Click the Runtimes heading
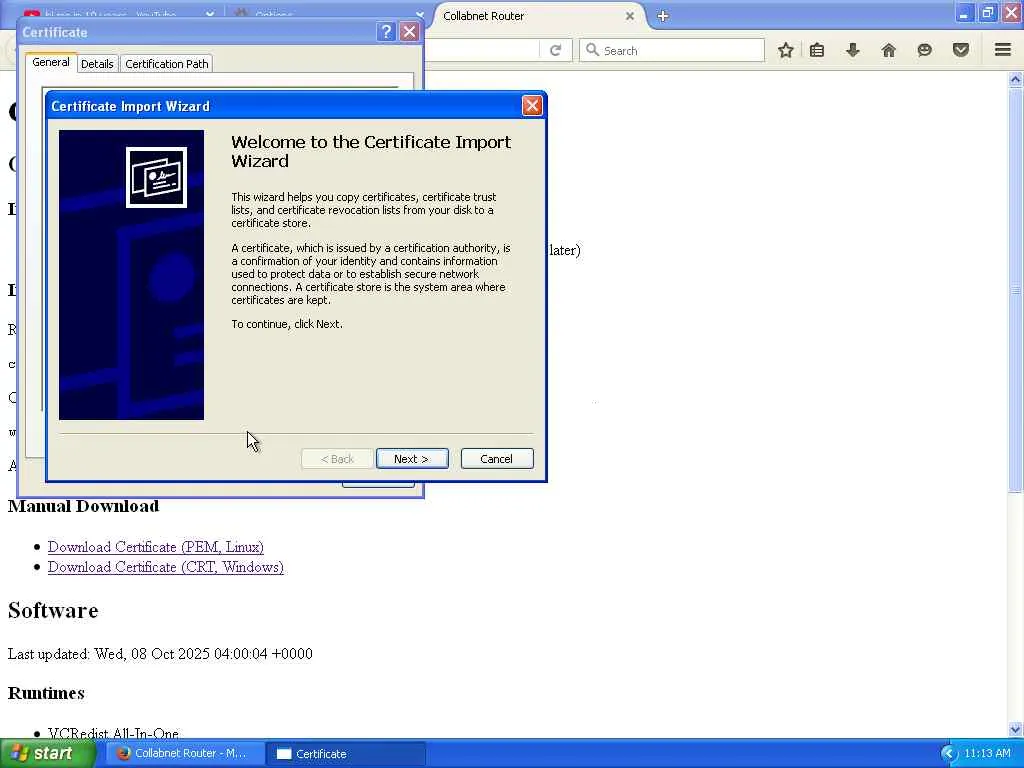The width and height of the screenshot is (1024, 768). 46,693
